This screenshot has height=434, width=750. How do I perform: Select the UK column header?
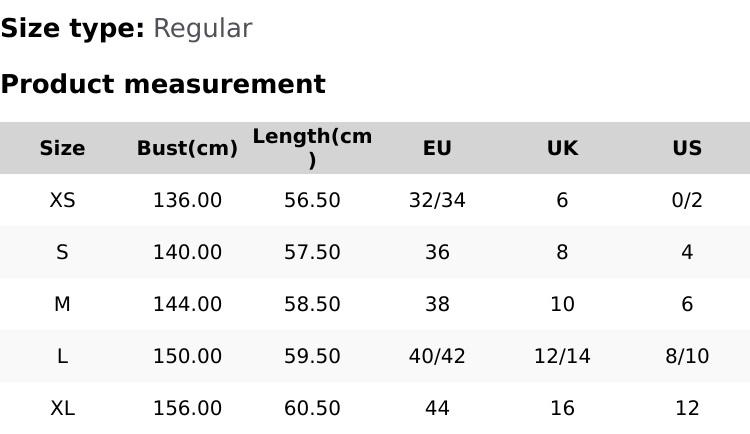[562, 148]
